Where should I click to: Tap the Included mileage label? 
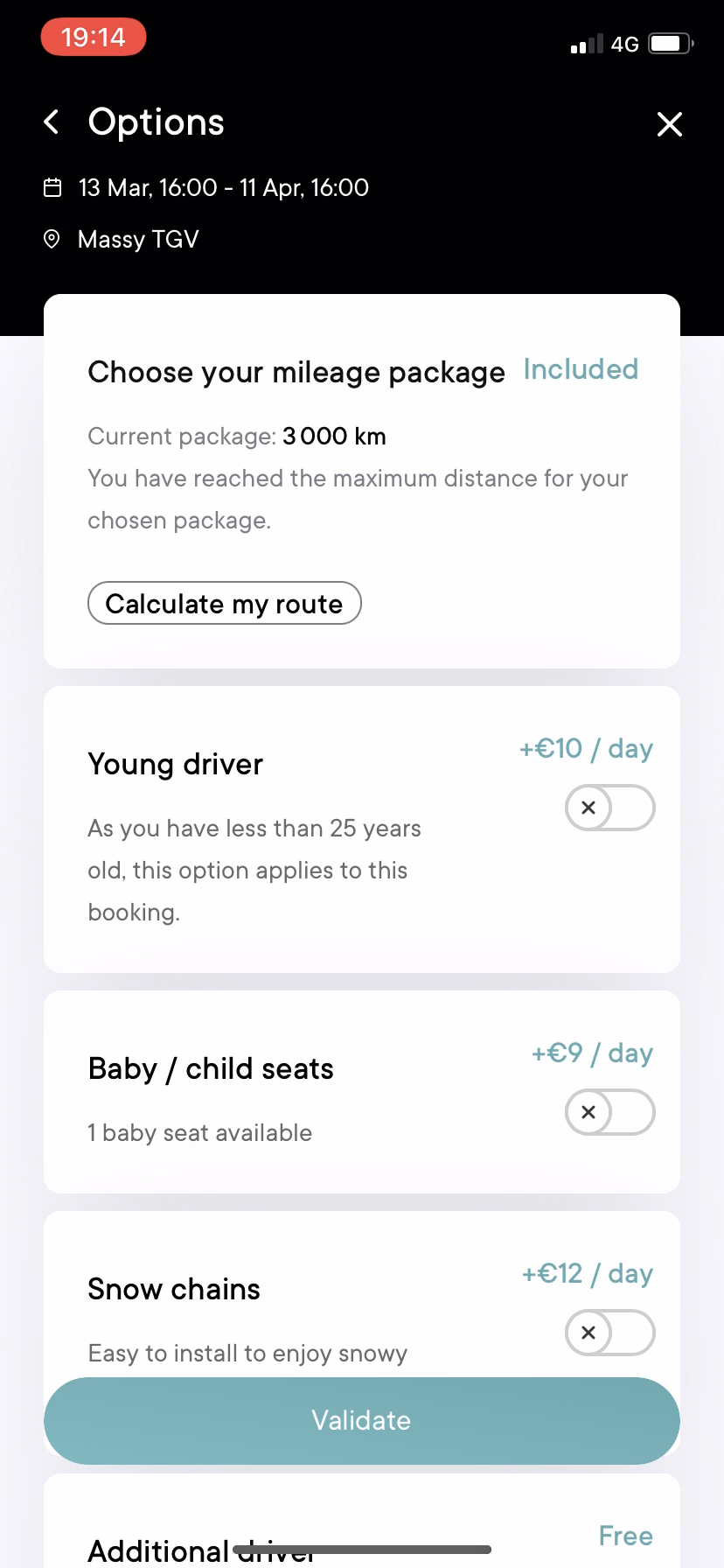pos(581,369)
